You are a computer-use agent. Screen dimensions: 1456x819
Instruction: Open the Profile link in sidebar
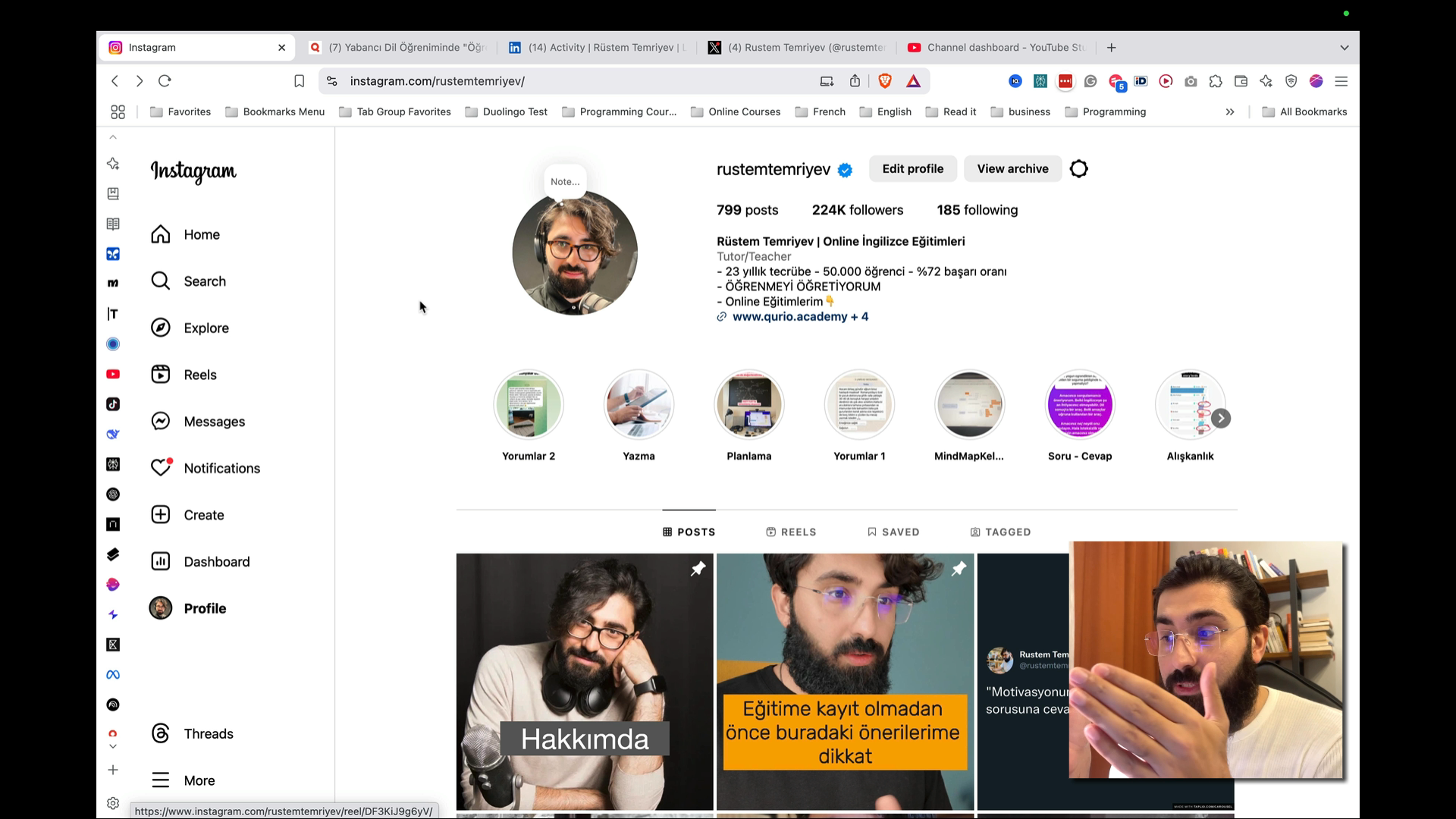pyautogui.click(x=188, y=608)
